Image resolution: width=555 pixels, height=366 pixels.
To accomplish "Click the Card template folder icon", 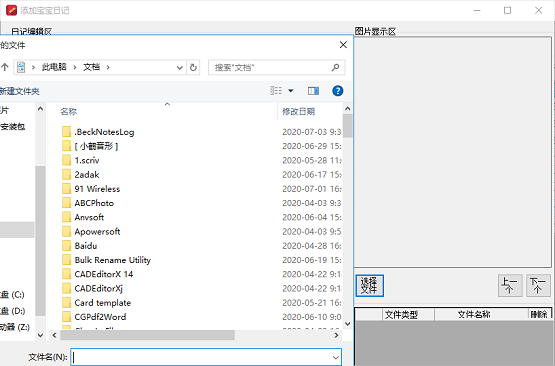I will (66, 303).
